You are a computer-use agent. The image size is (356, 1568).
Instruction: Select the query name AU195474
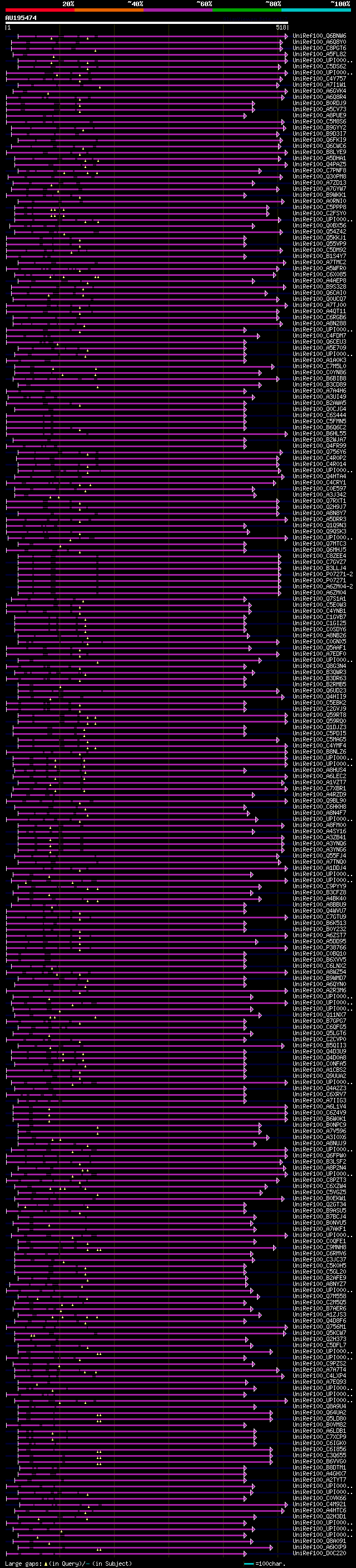click(21, 18)
